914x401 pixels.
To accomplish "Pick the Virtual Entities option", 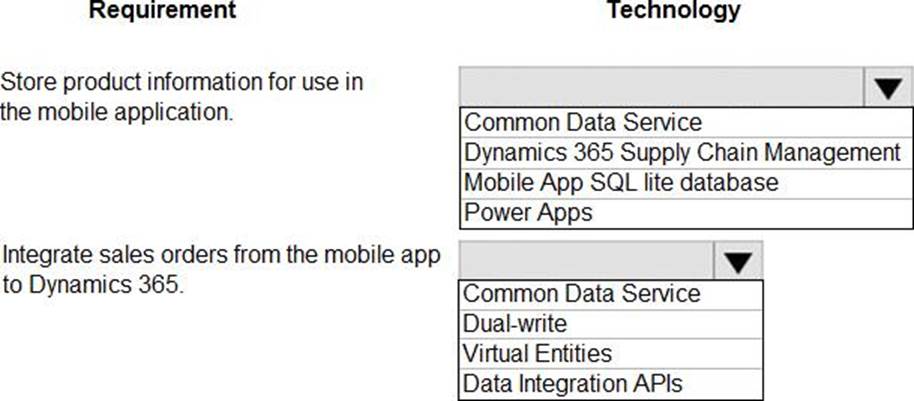I will pyautogui.click(x=538, y=354).
